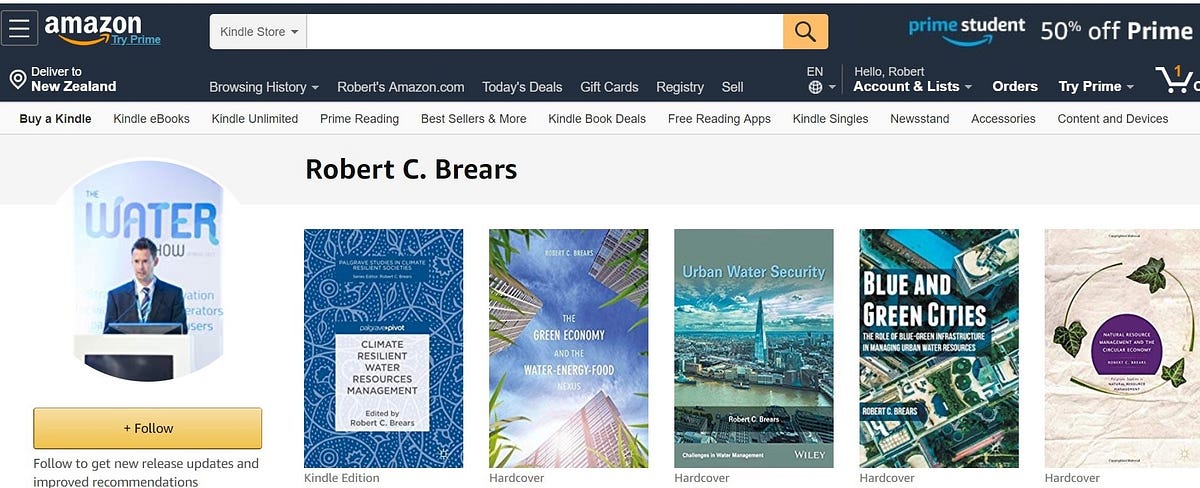1200x488 pixels.
Task: Open the Orders link
Action: click(1015, 87)
